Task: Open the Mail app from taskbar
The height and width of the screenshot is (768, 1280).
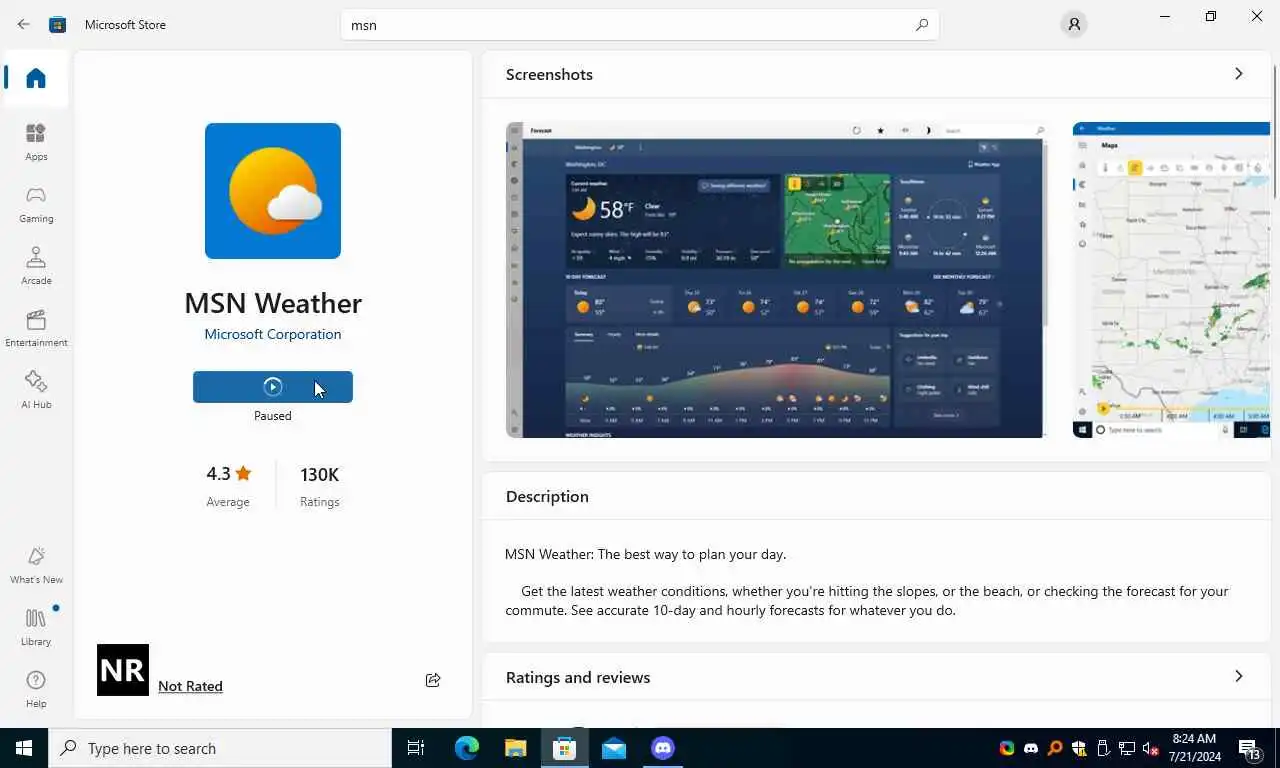Action: tap(614, 748)
